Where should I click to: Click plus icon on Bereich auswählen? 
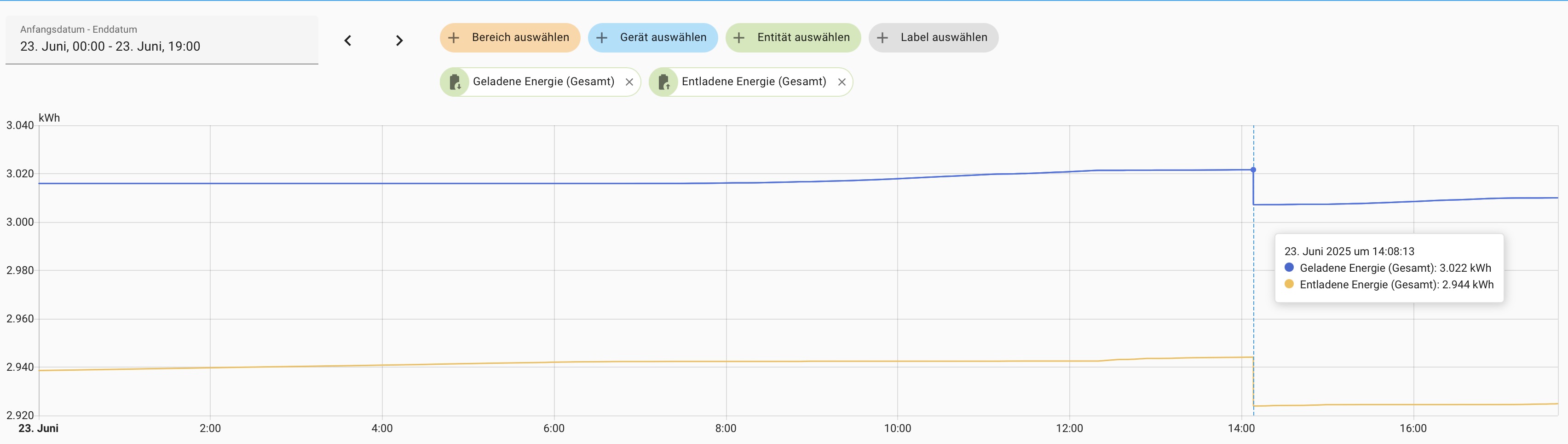[454, 38]
